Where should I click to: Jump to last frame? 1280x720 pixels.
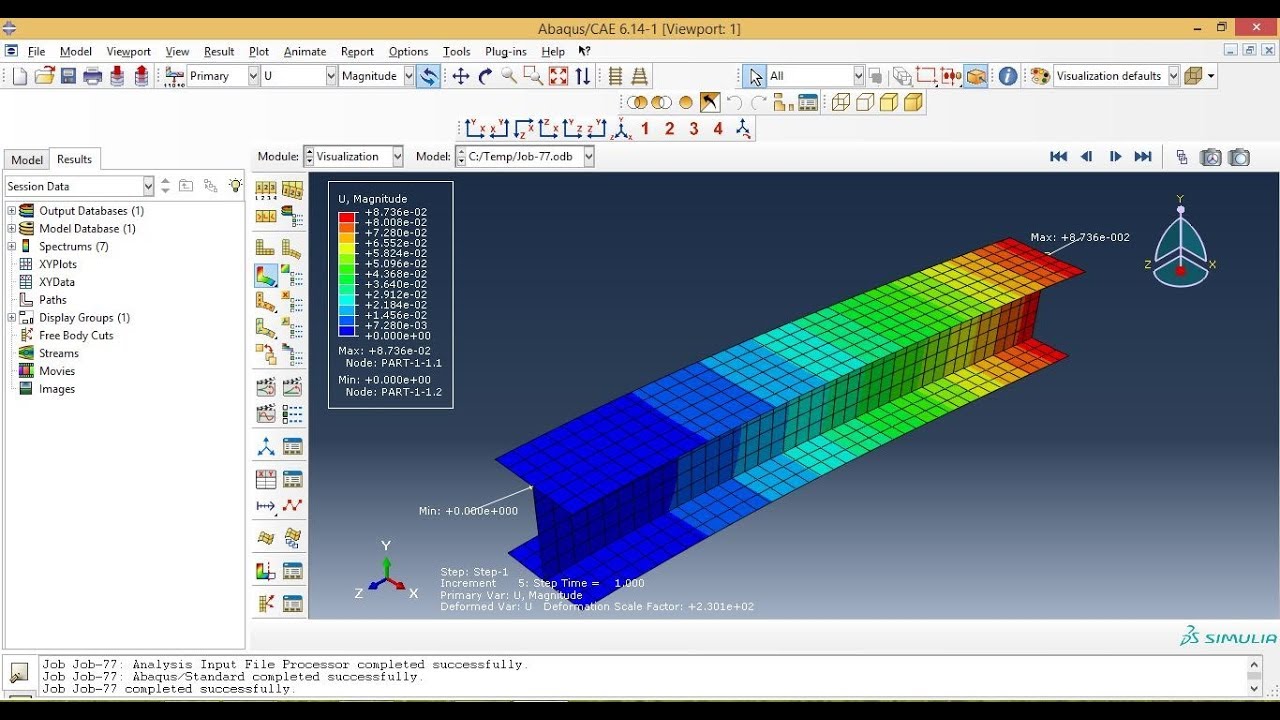coord(1143,157)
